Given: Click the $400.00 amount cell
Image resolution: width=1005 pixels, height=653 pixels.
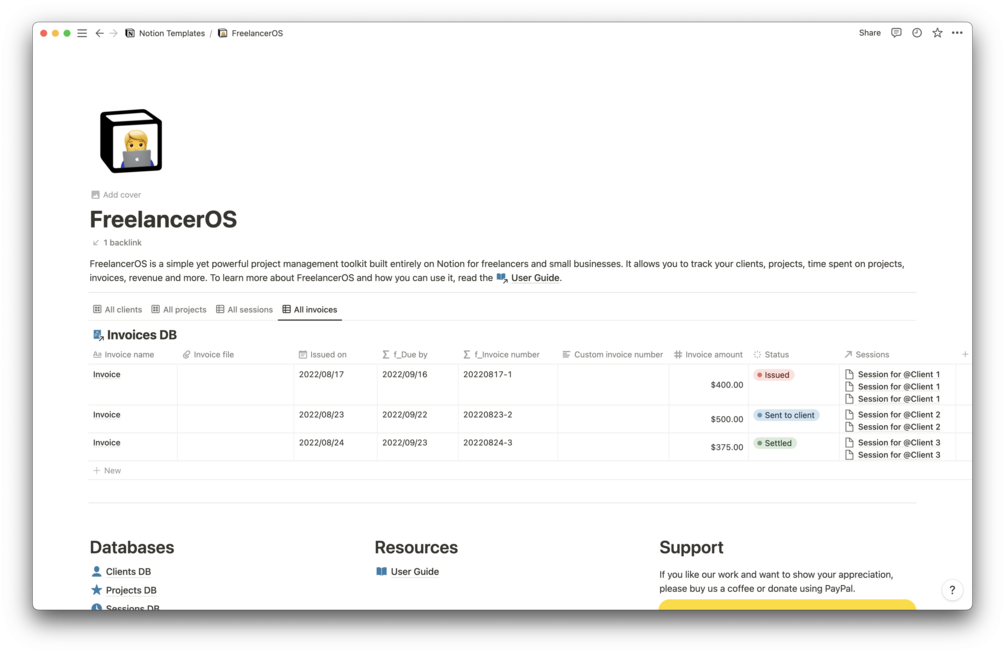Looking at the screenshot, I should click(x=708, y=384).
